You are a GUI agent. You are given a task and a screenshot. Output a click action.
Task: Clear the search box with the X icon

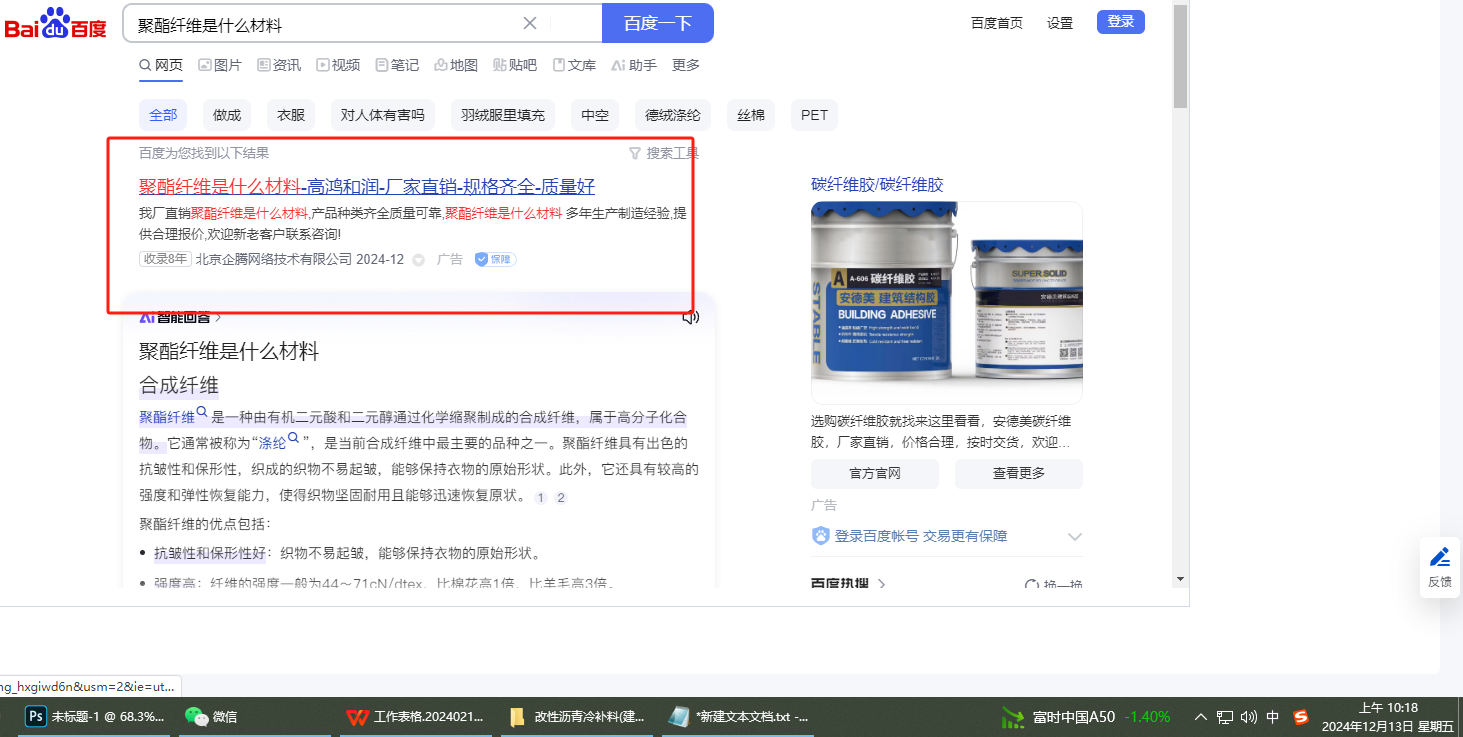tap(530, 23)
